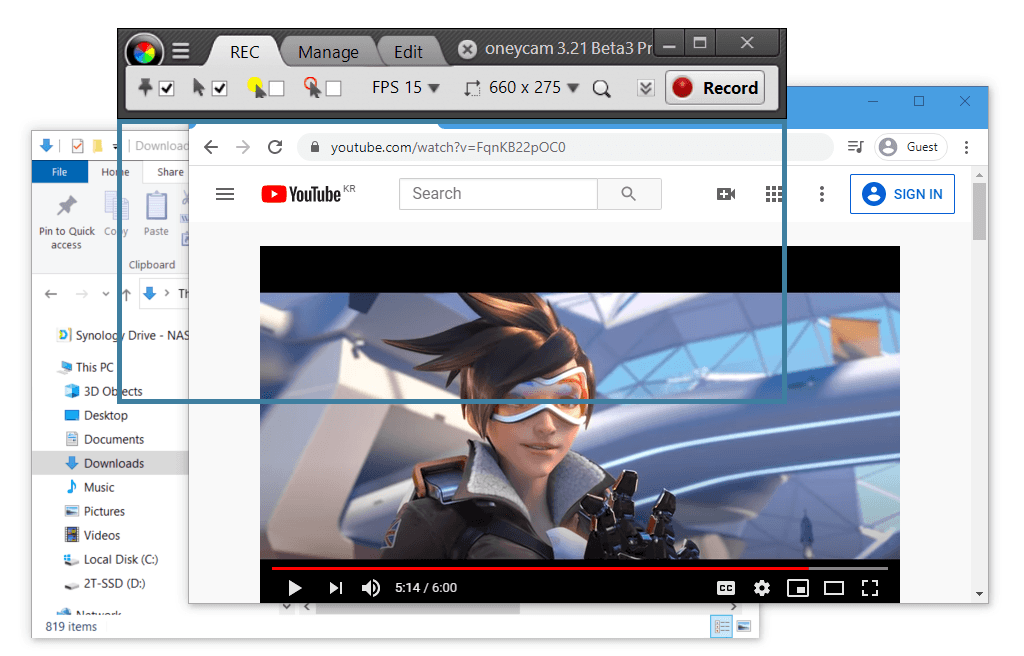The image size is (1024, 656).
Task: Open the Share tab in Explorer
Action: (170, 172)
